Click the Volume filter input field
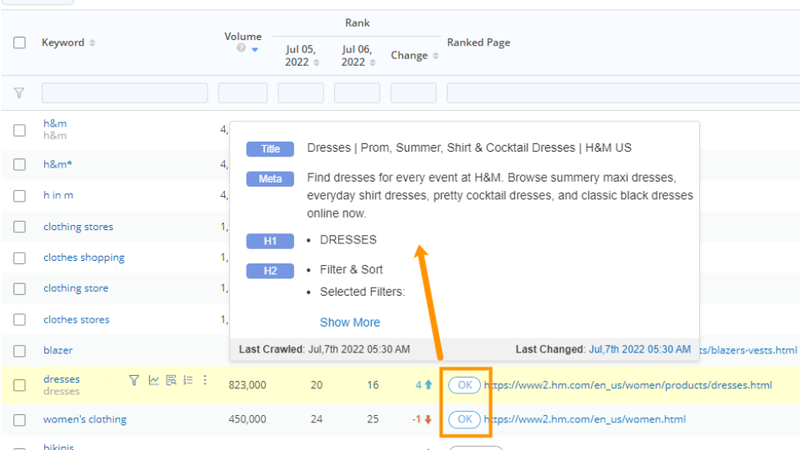 [243, 93]
